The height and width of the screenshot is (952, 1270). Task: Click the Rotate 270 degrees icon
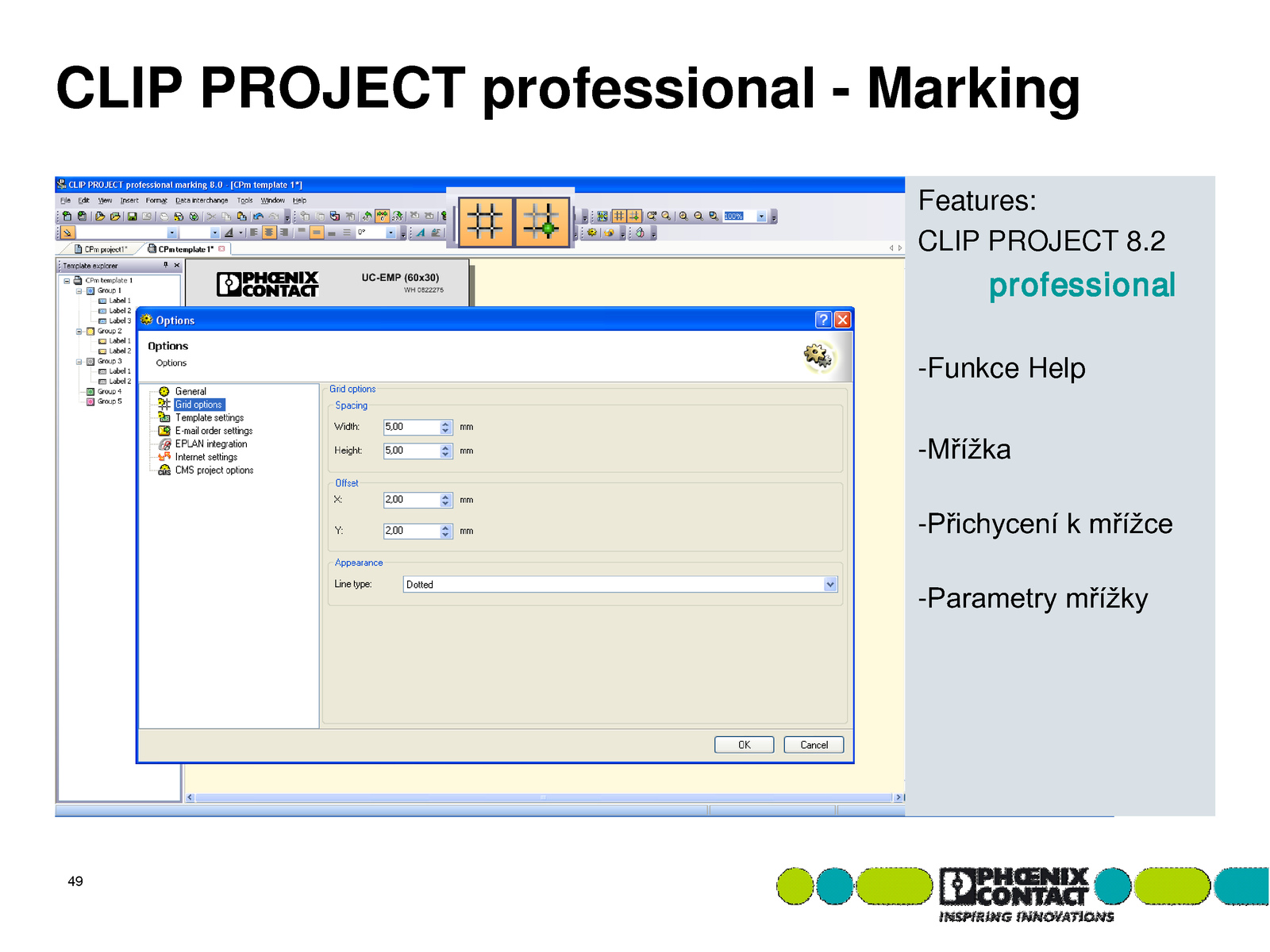[397, 216]
